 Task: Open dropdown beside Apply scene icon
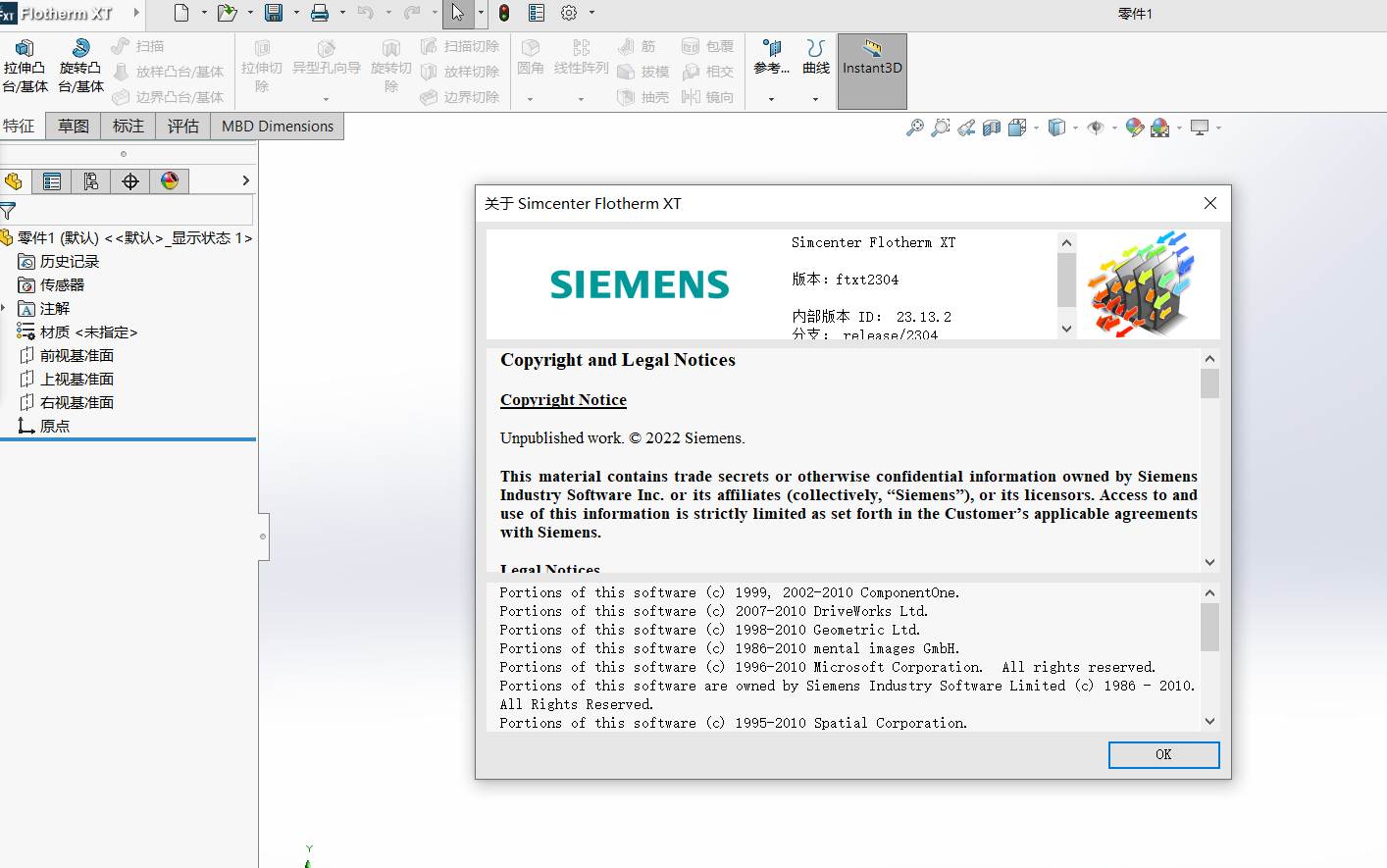tap(1178, 128)
